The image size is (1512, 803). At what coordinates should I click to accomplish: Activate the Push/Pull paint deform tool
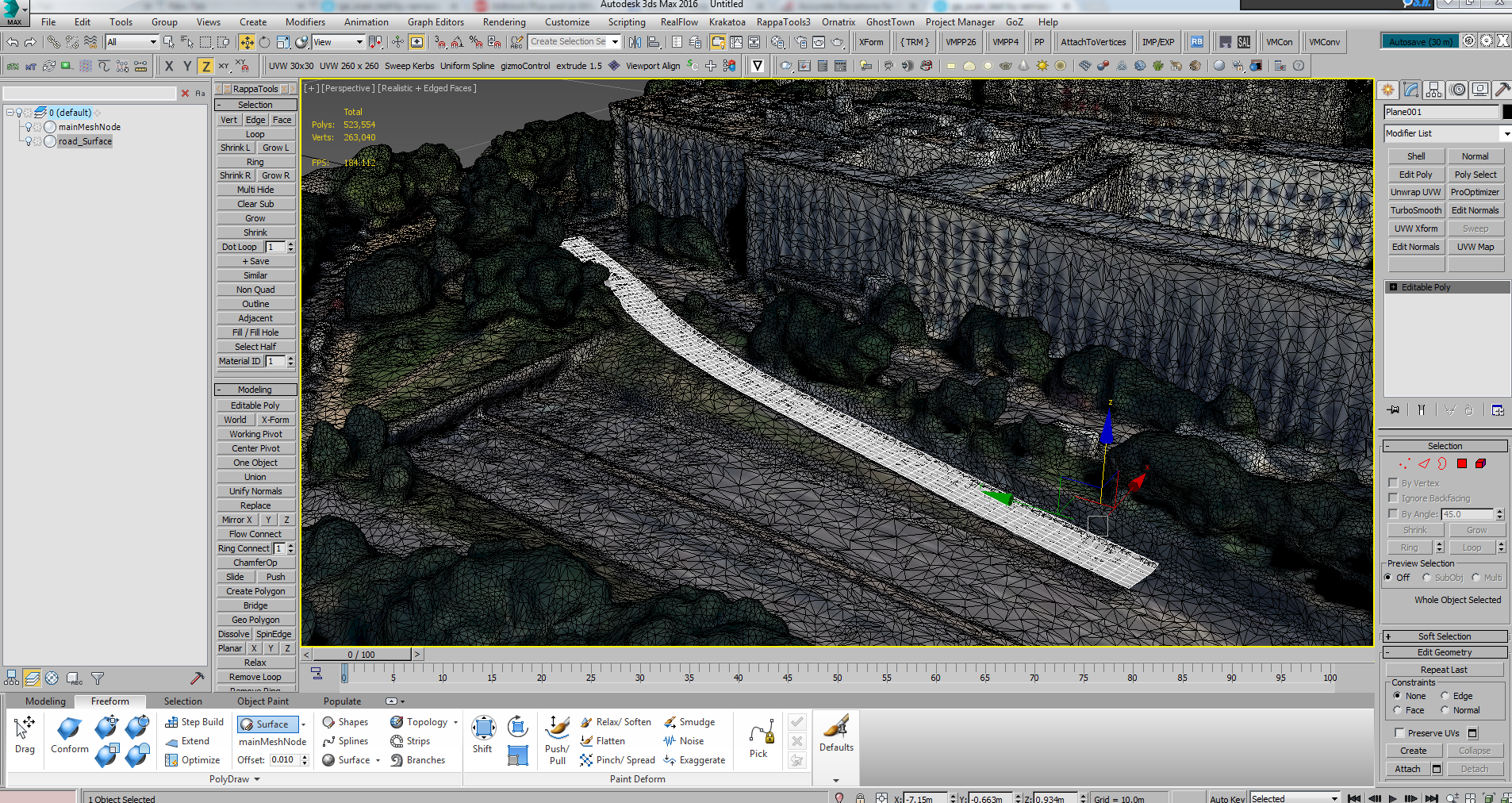coord(558,740)
